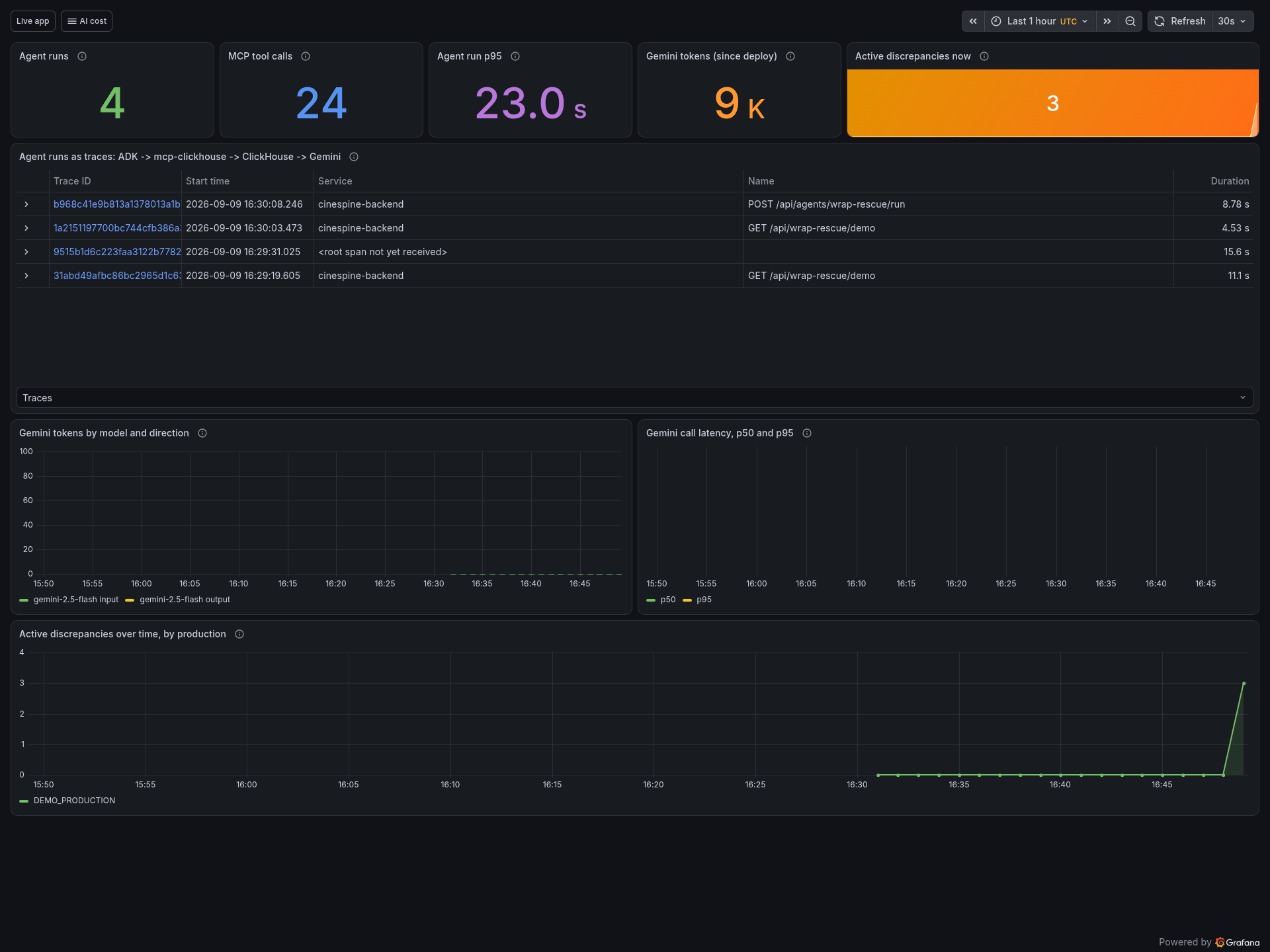The width and height of the screenshot is (1270, 952).
Task: Expand trace row 9515b1d6c223faa3122b7782
Action: pyautogui.click(x=26, y=252)
